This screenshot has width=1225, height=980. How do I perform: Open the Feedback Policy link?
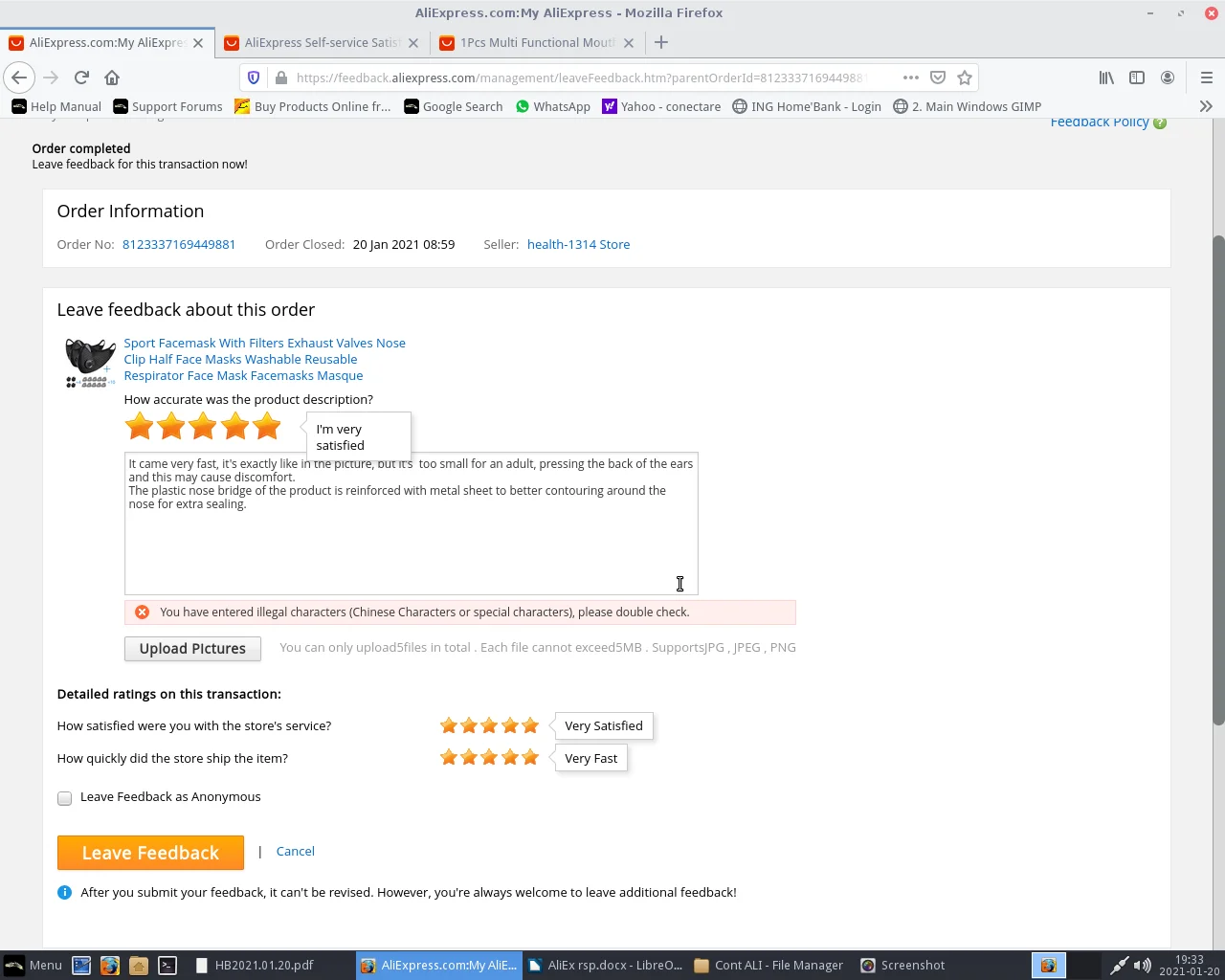[1100, 122]
